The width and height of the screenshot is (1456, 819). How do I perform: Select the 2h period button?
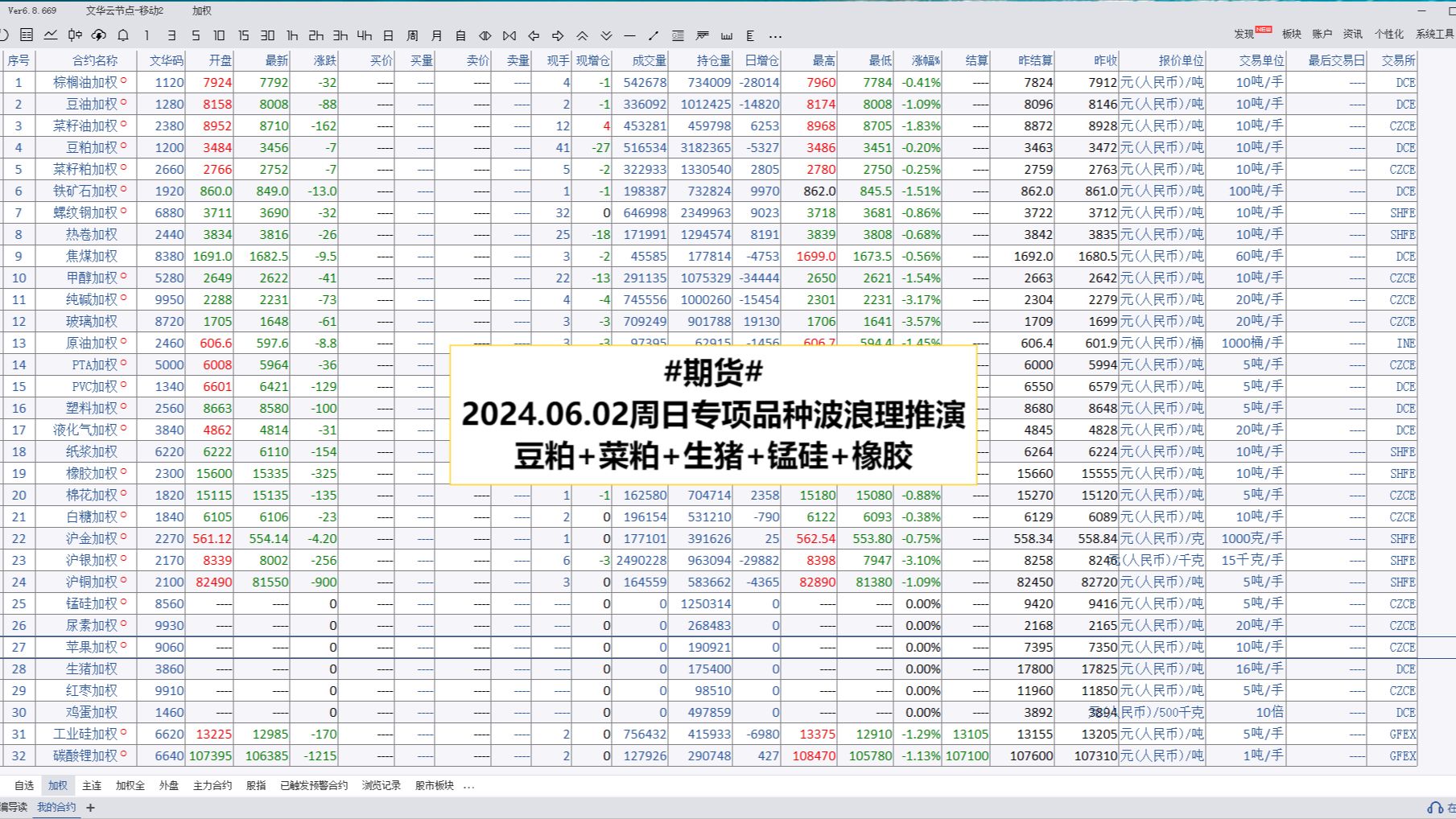(316, 35)
